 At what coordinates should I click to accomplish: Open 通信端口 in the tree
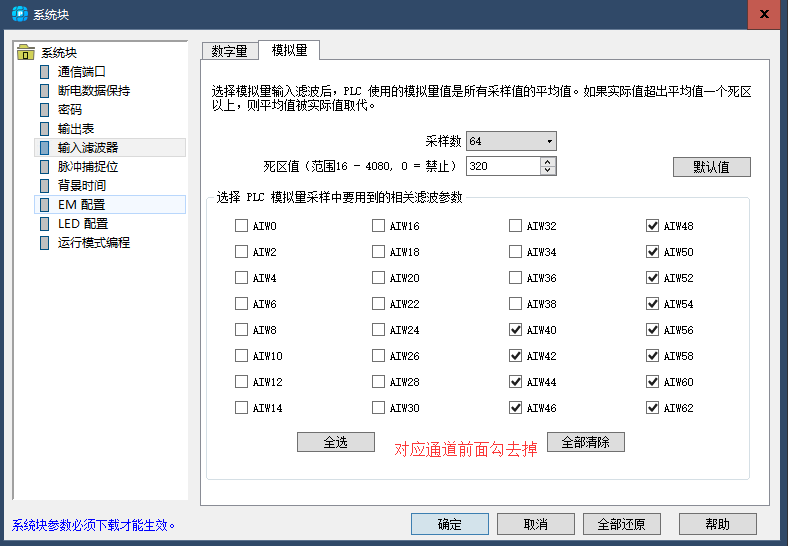click(x=82, y=71)
